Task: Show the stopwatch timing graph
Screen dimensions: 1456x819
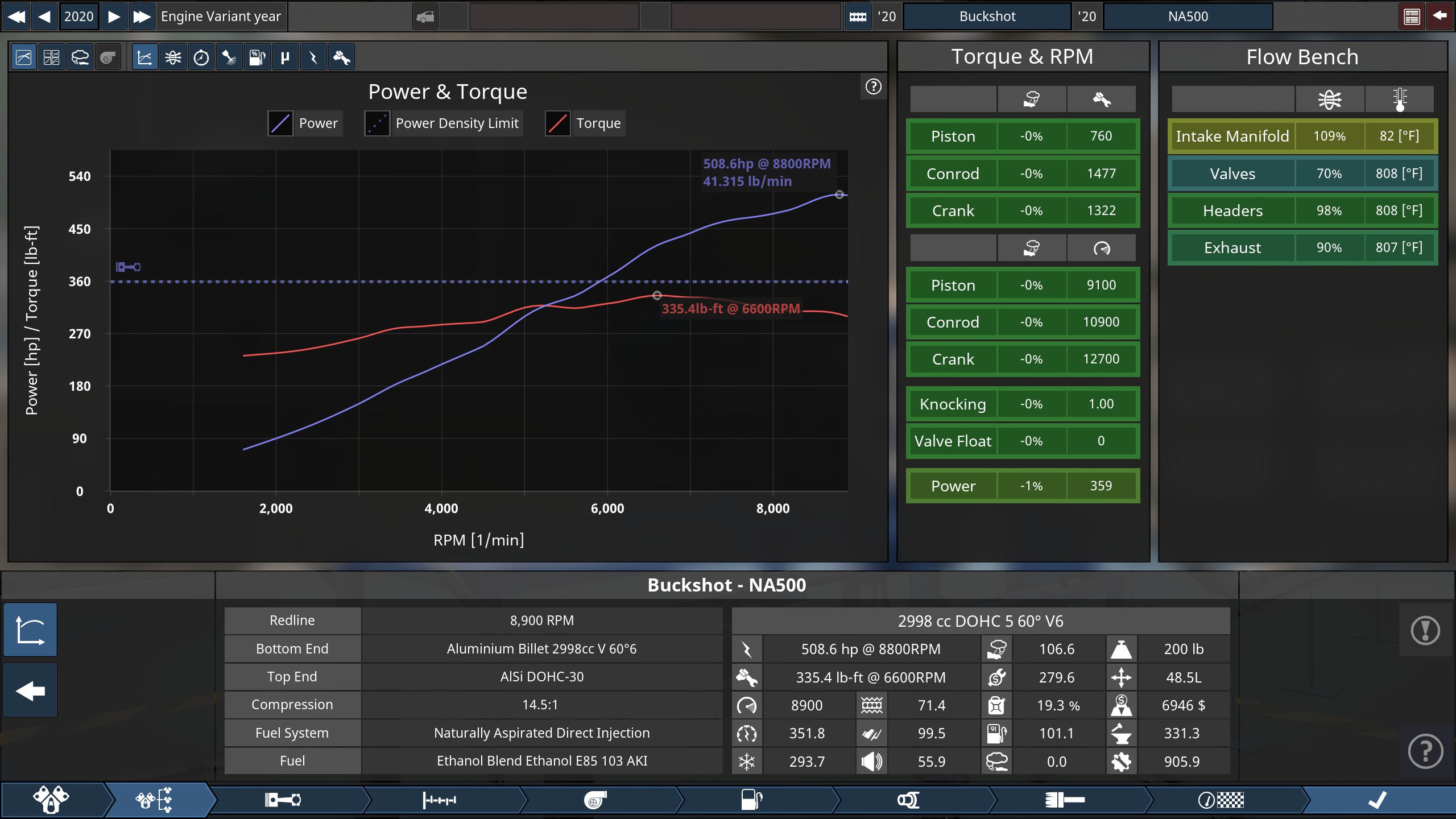Action: pyautogui.click(x=201, y=57)
